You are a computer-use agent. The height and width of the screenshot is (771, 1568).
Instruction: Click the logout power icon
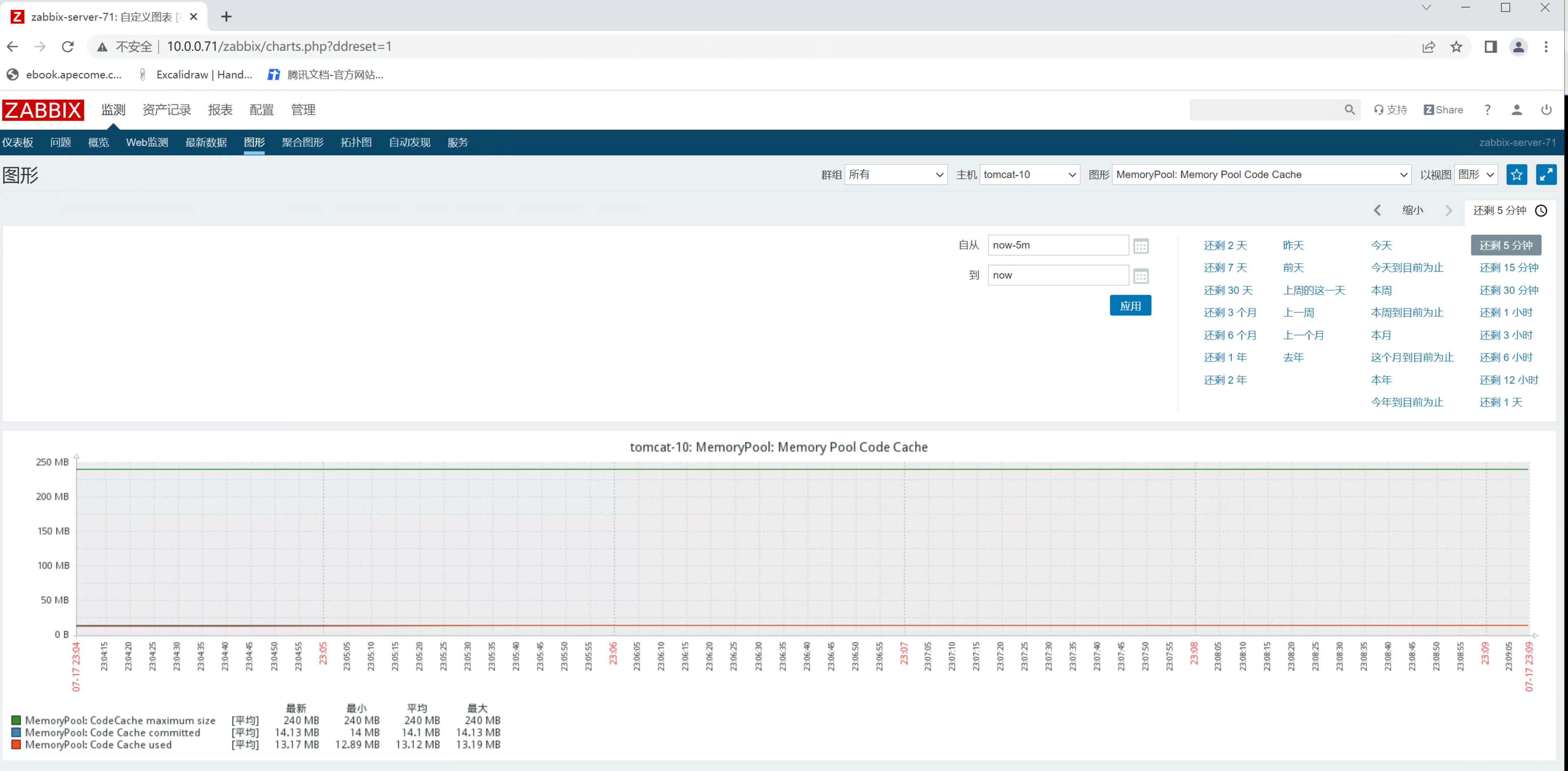(x=1546, y=110)
